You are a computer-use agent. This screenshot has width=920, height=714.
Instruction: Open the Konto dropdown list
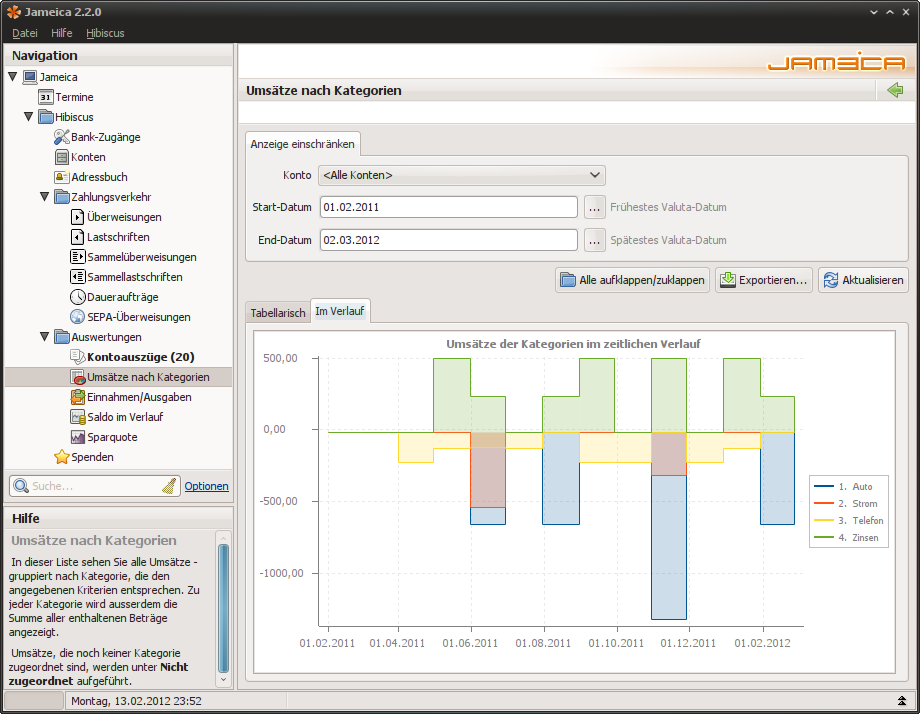(x=461, y=176)
